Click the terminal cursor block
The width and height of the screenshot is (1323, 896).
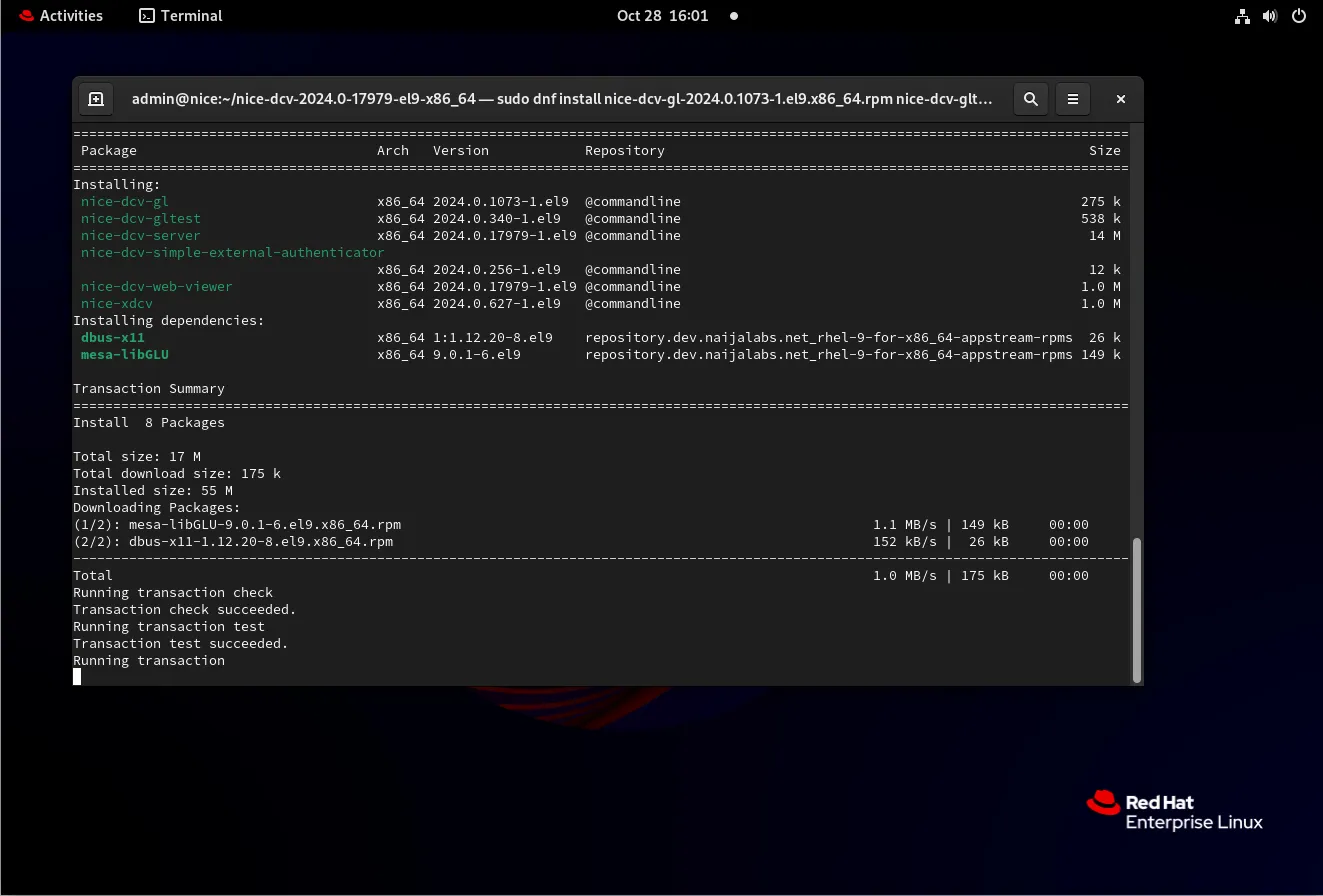pyautogui.click(x=77, y=677)
